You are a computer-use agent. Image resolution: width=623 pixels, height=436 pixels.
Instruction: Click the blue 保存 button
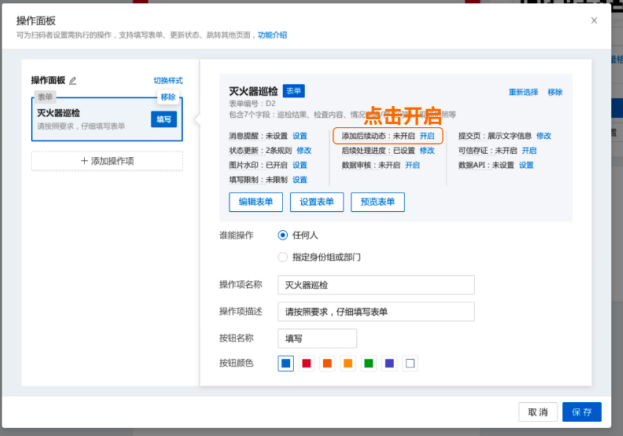pos(582,412)
